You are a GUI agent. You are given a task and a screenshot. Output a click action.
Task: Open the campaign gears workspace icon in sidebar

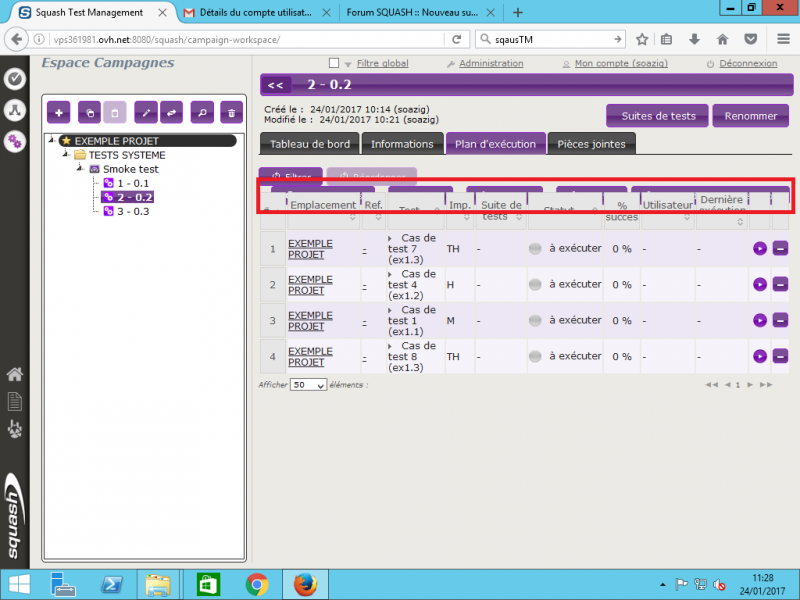point(15,141)
